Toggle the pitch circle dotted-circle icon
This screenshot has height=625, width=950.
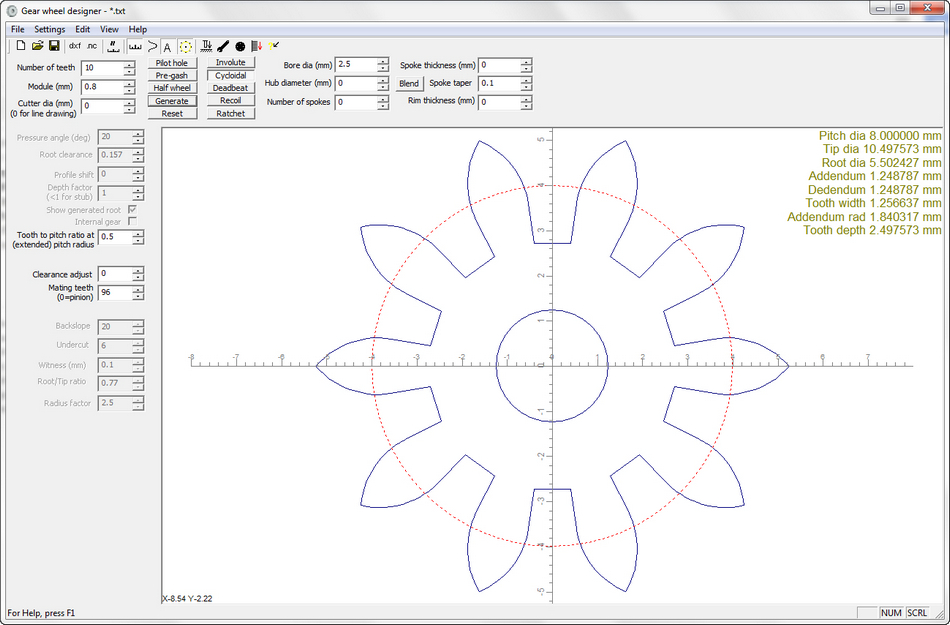pyautogui.click(x=186, y=46)
